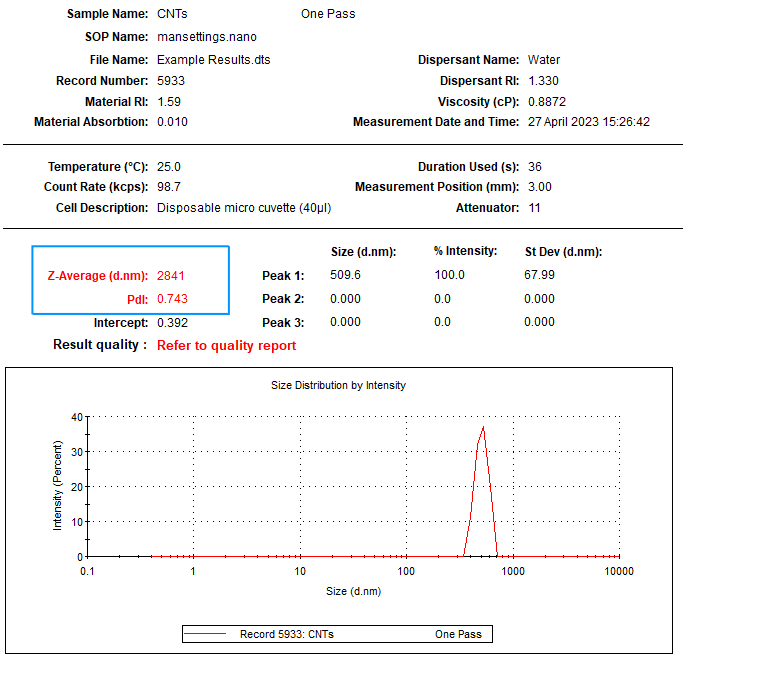This screenshot has width=774, height=674.
Task: Click the "Size (d.nm)" x-axis label
Action: [x=353, y=591]
